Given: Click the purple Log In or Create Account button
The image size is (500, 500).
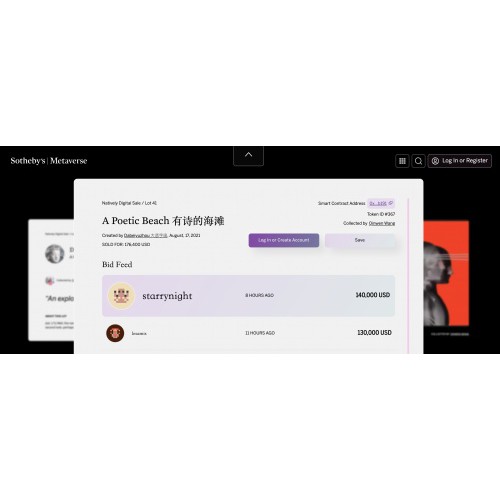Looking at the screenshot, I should (x=284, y=240).
